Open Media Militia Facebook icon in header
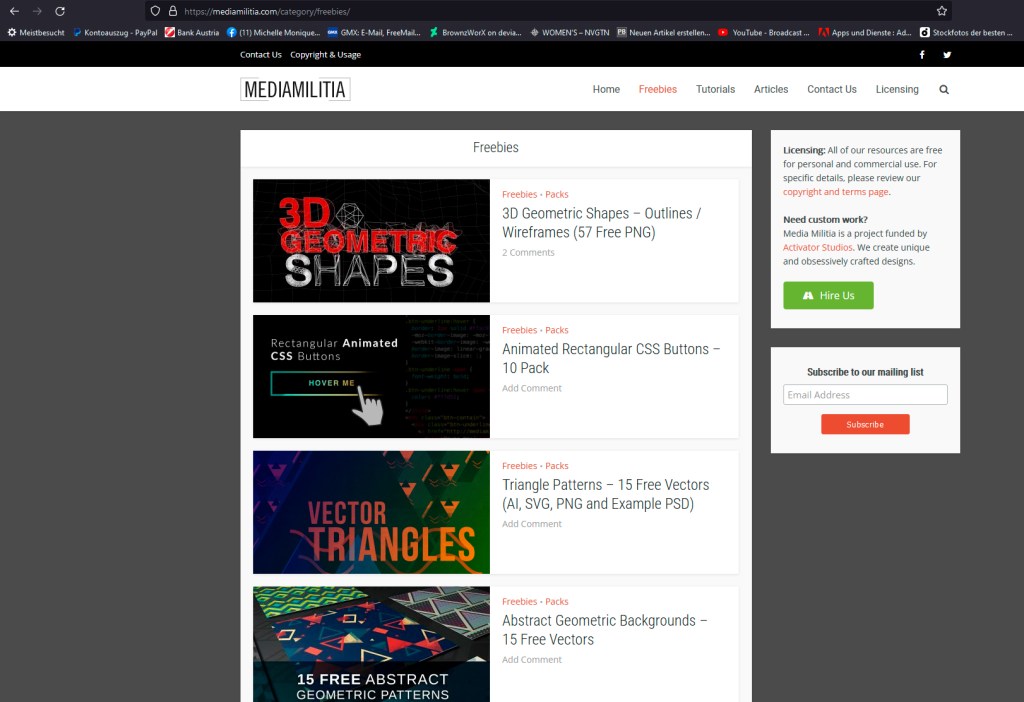 coord(922,55)
